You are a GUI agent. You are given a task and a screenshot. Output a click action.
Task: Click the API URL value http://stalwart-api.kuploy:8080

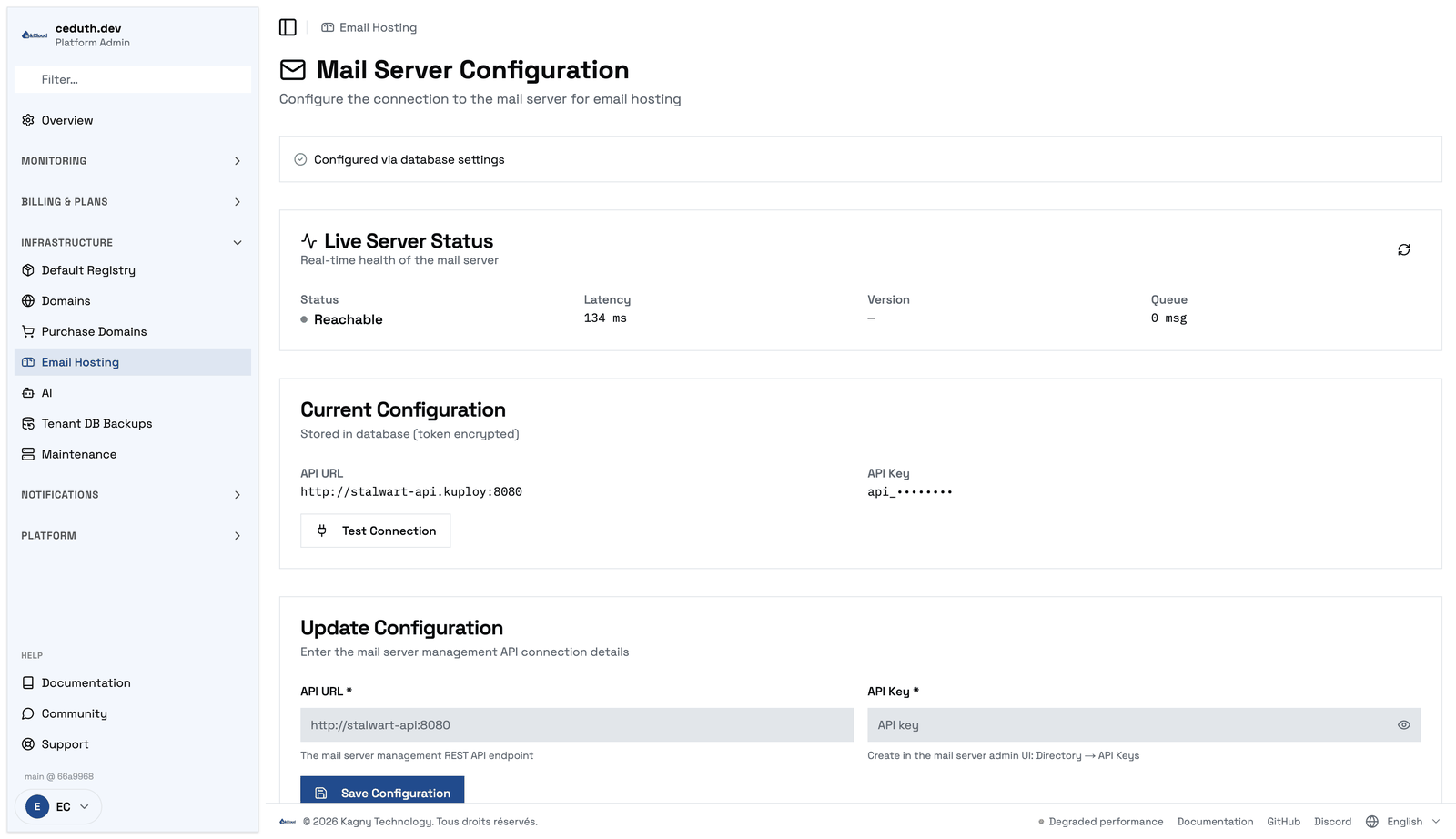tap(411, 492)
